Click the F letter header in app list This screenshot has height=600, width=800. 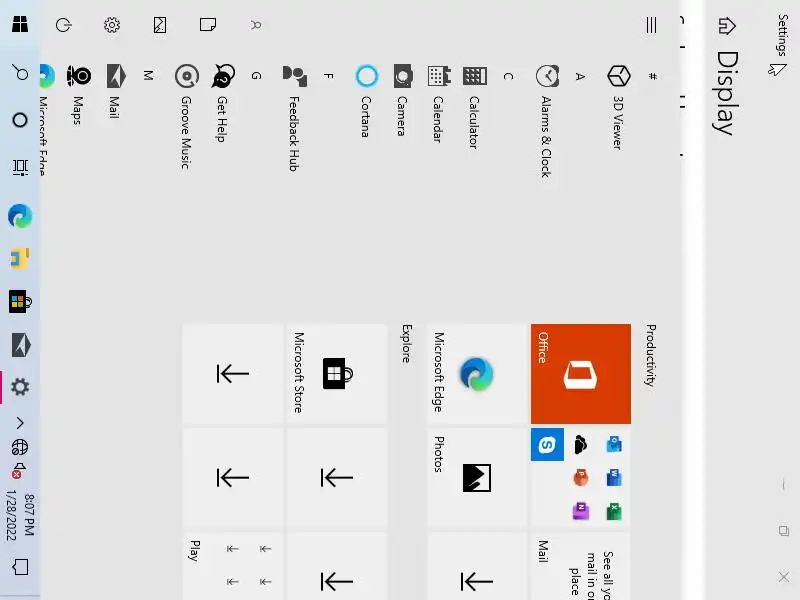[329, 76]
